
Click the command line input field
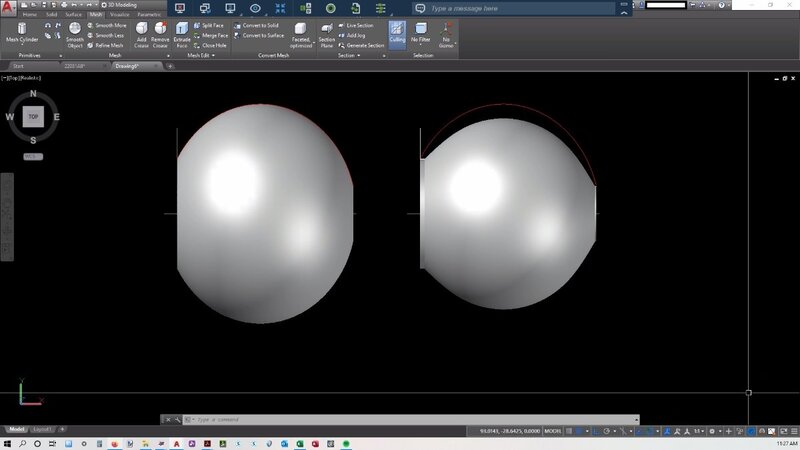(x=300, y=419)
